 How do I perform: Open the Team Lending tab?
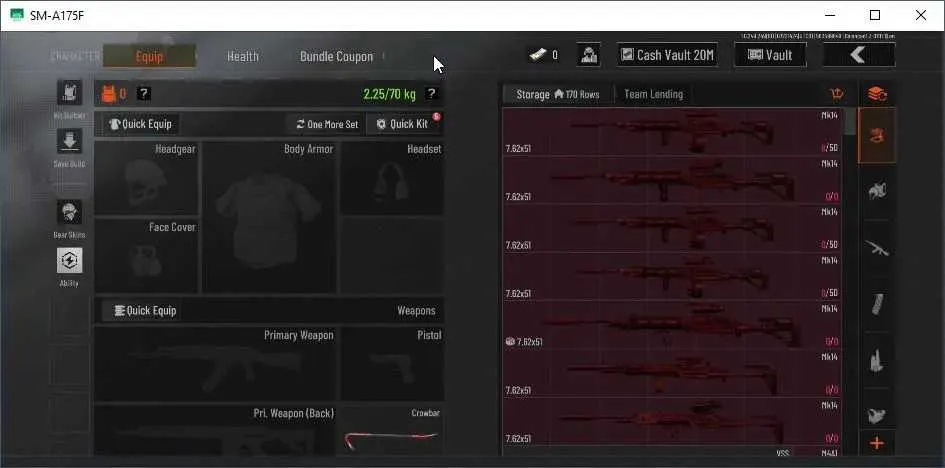(653, 94)
